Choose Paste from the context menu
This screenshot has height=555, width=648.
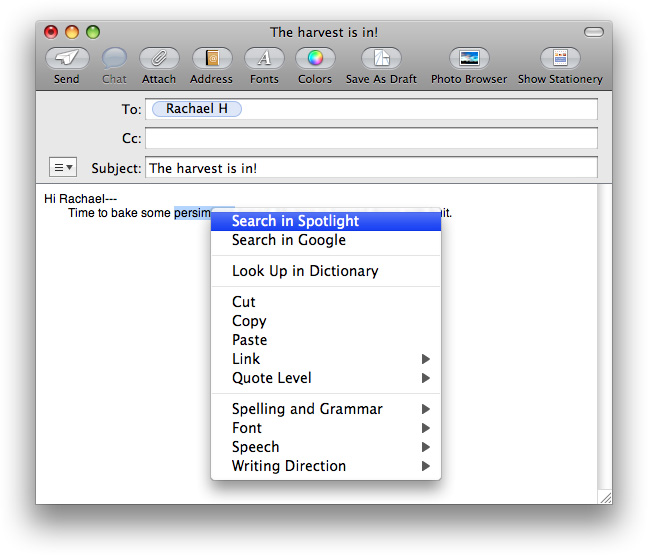click(x=326, y=340)
